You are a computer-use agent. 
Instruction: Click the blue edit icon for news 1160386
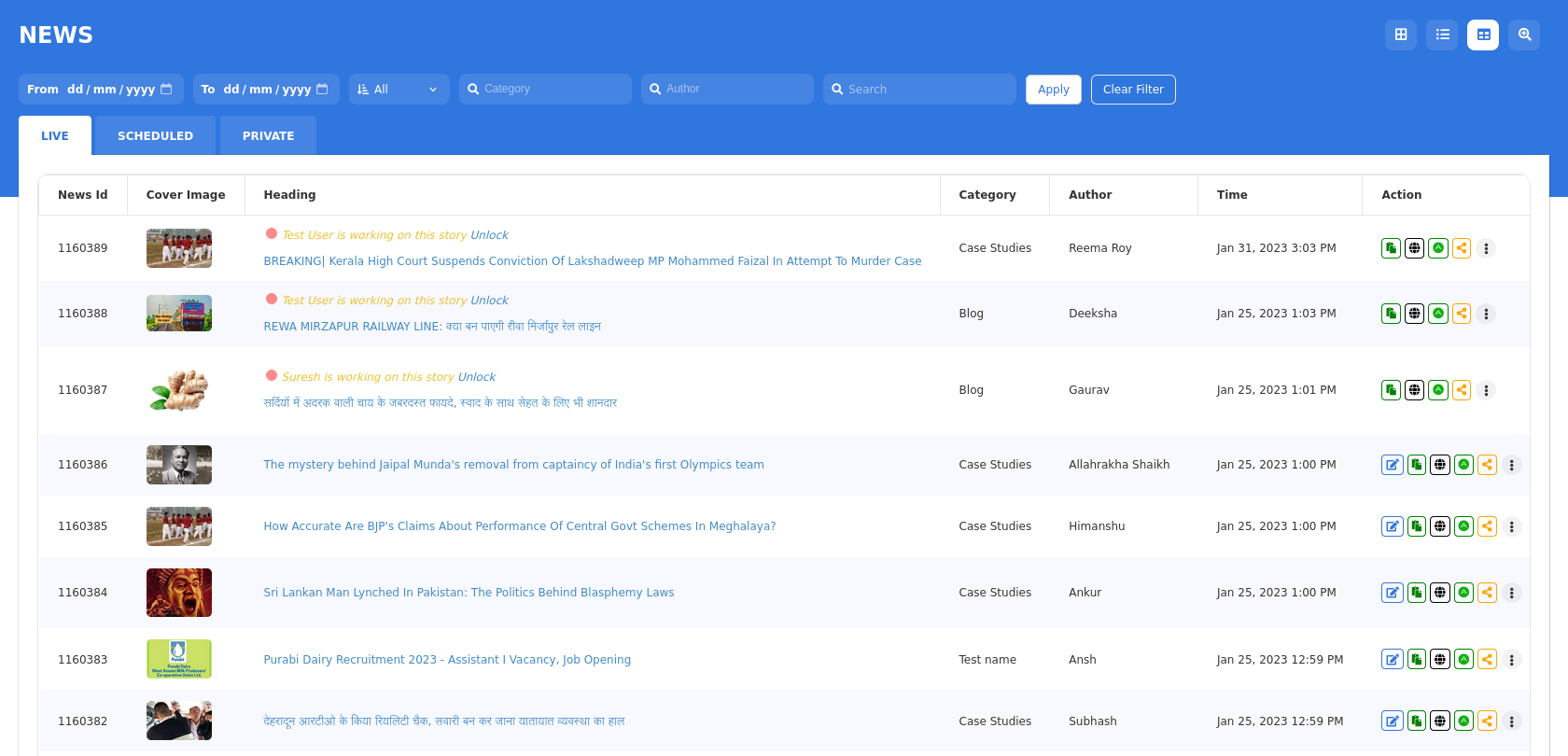click(x=1392, y=465)
